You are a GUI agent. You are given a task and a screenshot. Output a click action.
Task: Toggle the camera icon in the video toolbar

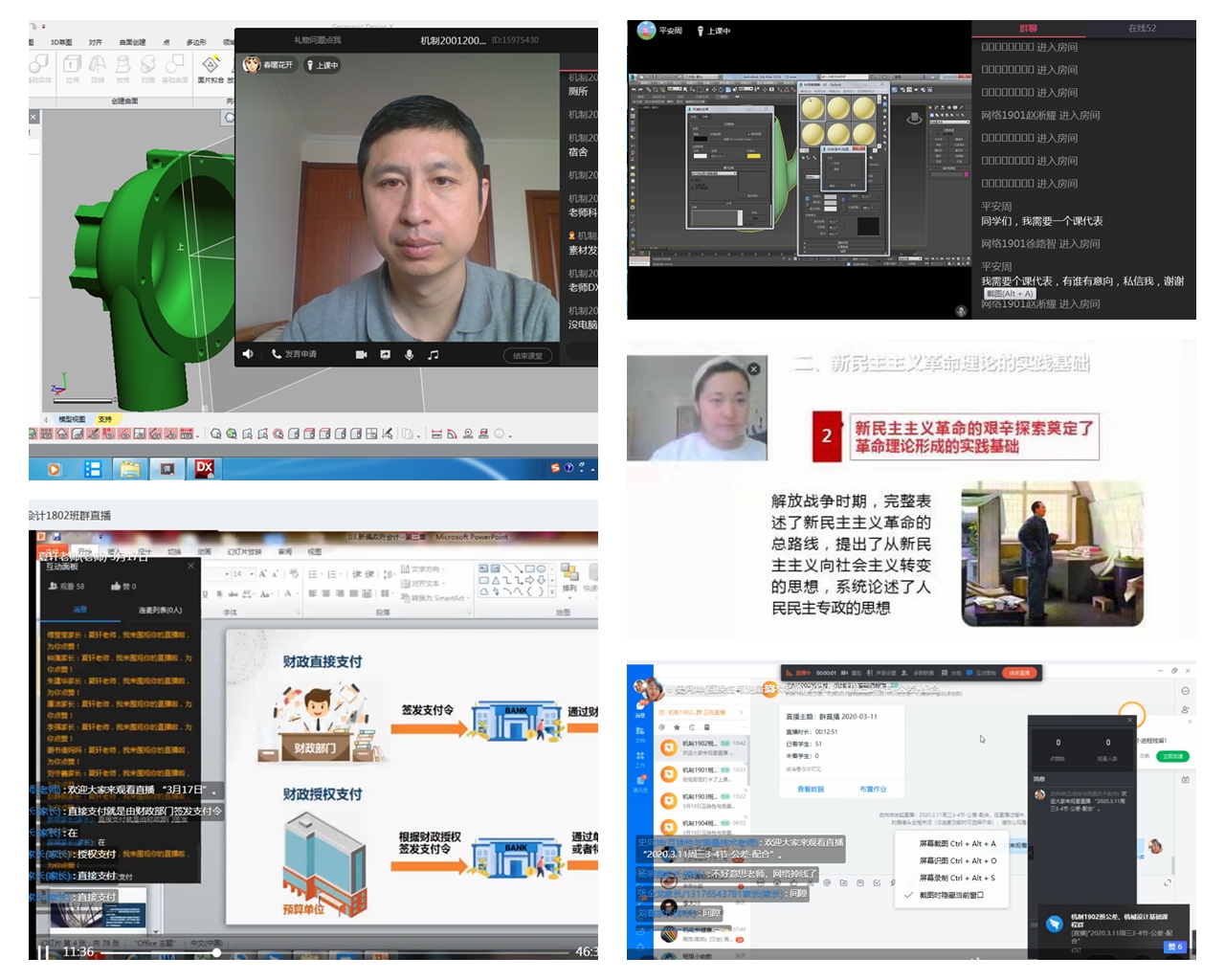(x=361, y=354)
